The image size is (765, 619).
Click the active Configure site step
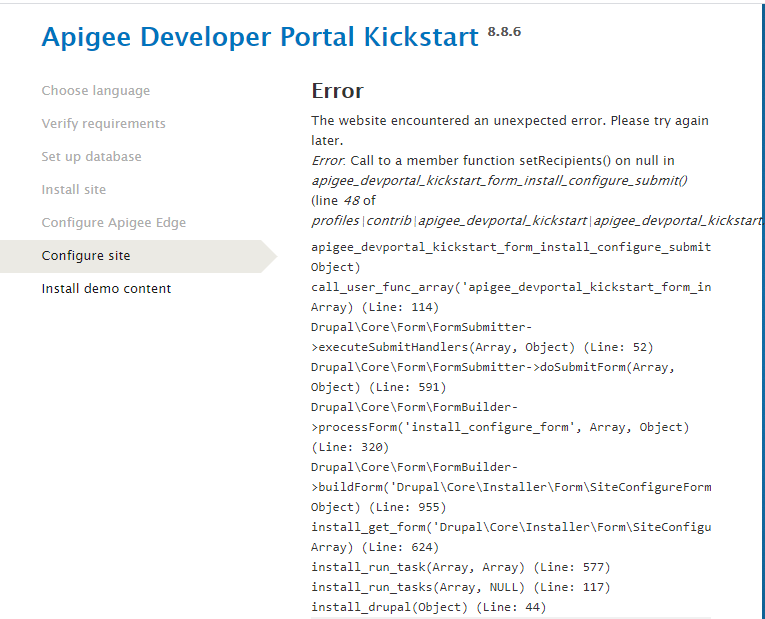(x=86, y=256)
